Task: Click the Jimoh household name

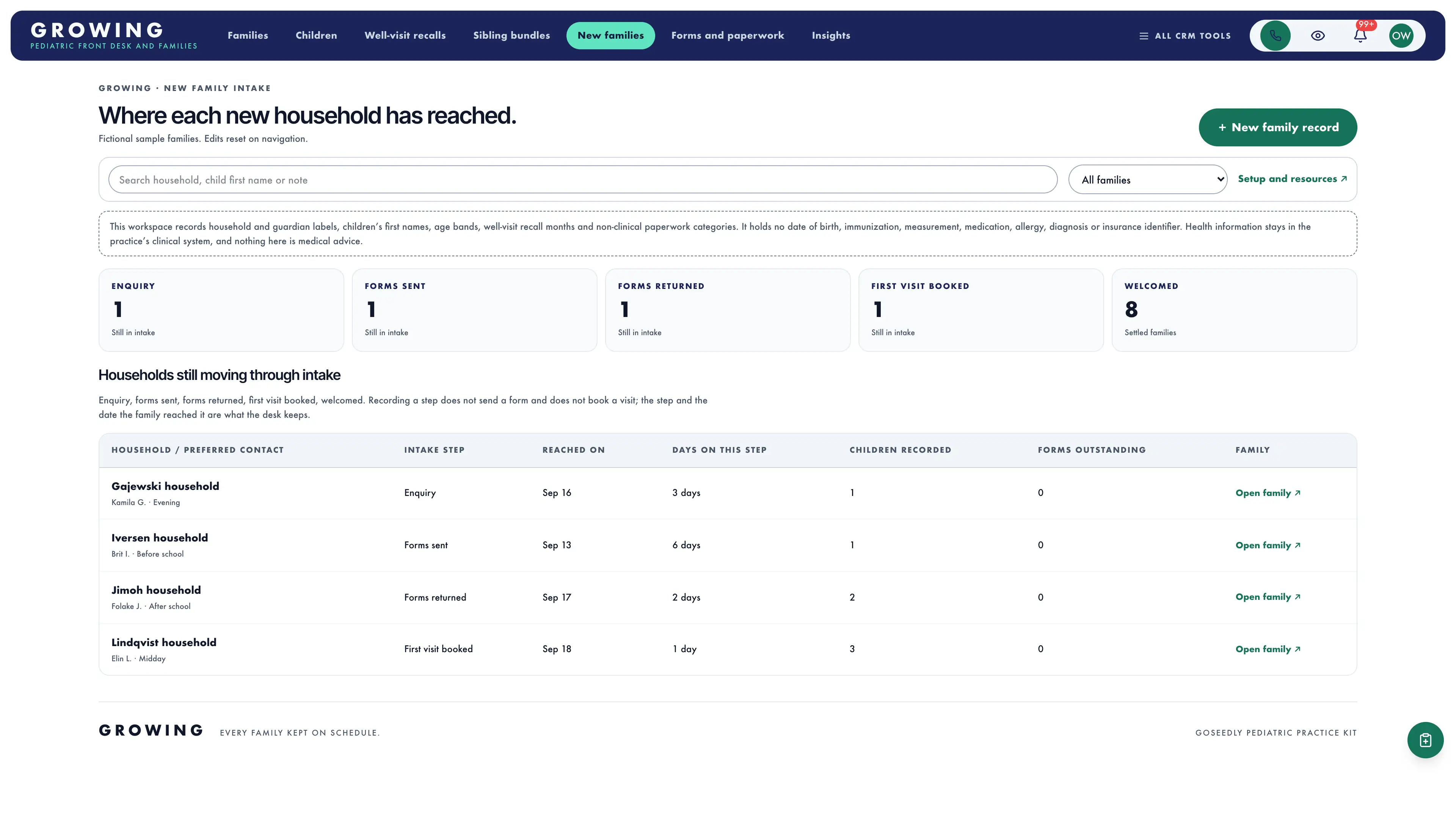Action: [156, 590]
